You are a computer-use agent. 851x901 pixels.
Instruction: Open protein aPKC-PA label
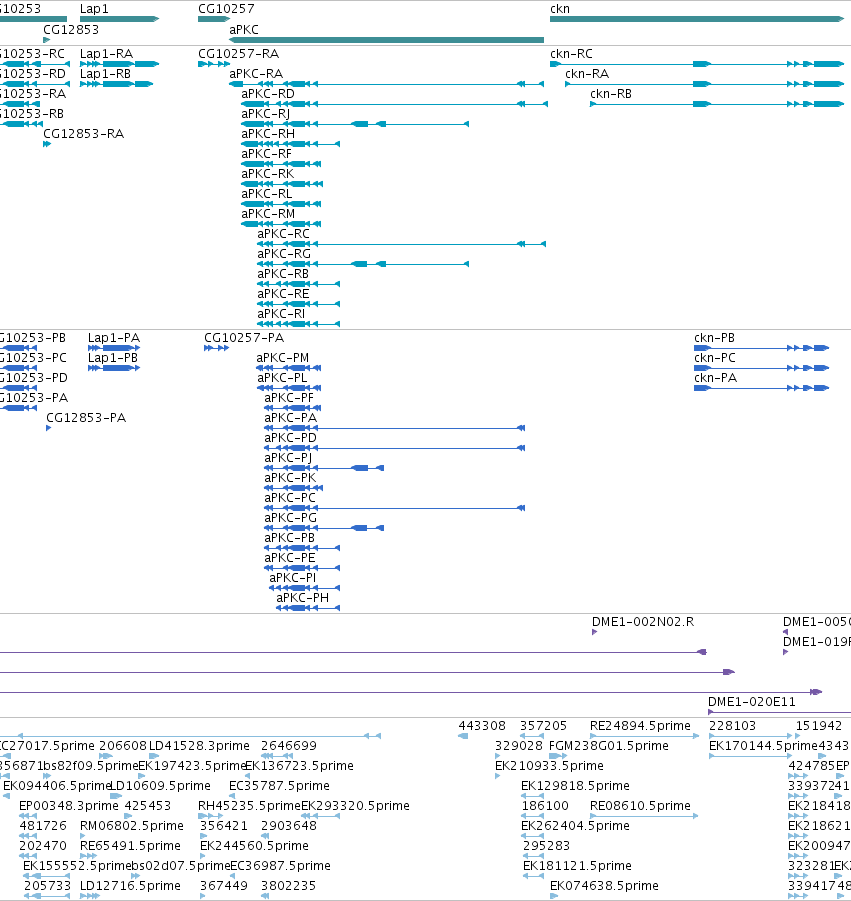(291, 418)
